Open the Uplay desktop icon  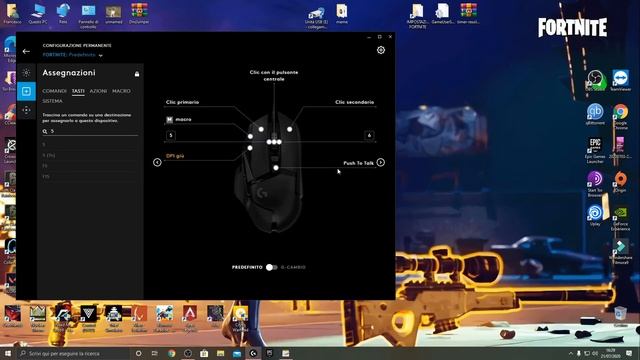point(595,216)
